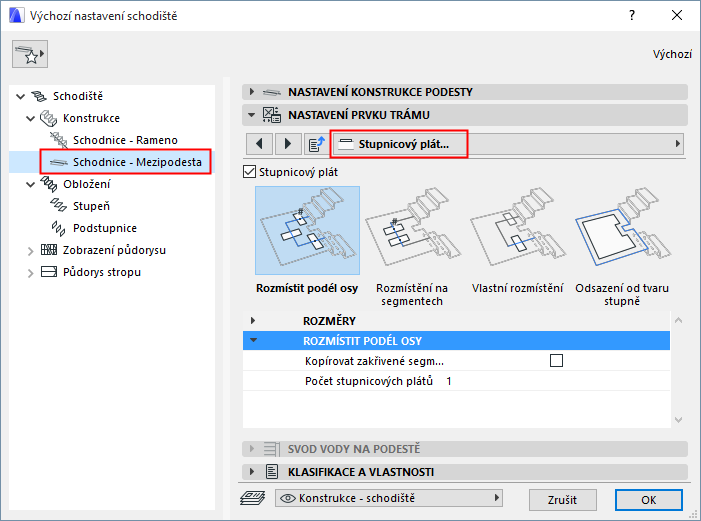Enable Kopírovat zakřivené segmenty checkbox
Image resolution: width=701 pixels, height=521 pixels.
[556, 360]
